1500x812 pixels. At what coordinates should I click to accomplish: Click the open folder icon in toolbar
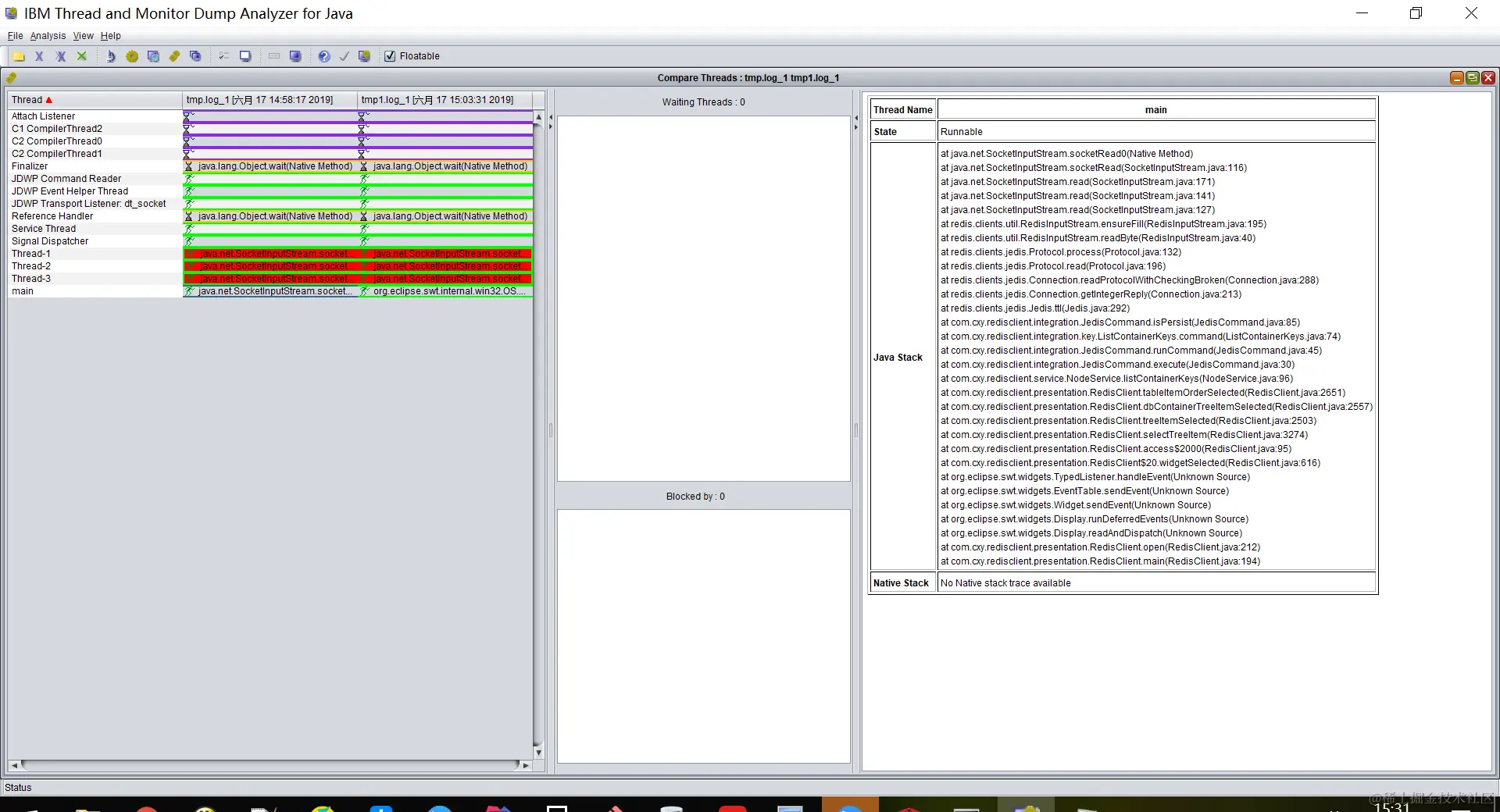19,56
